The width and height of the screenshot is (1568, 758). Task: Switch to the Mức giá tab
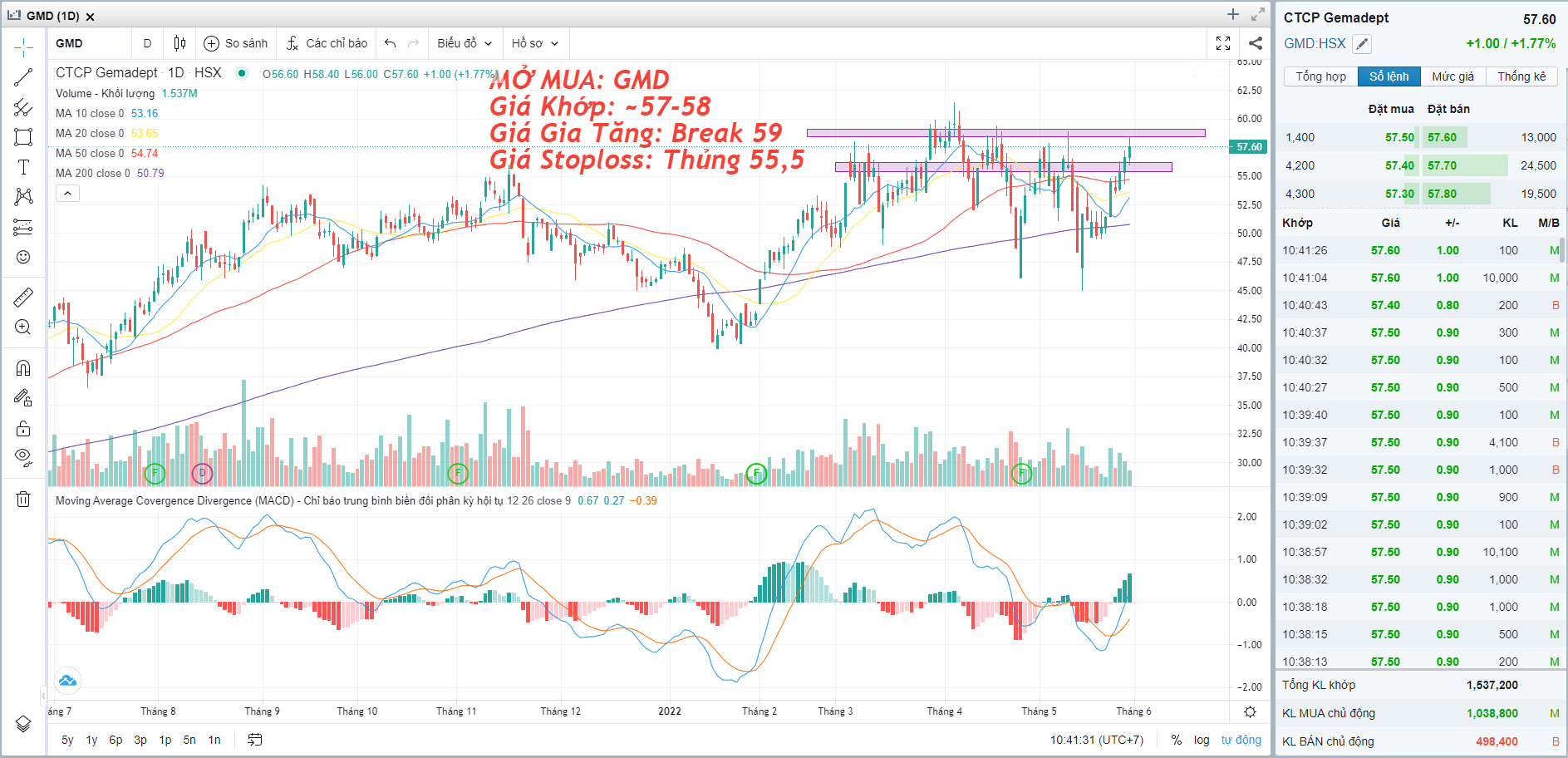pyautogui.click(x=1452, y=76)
